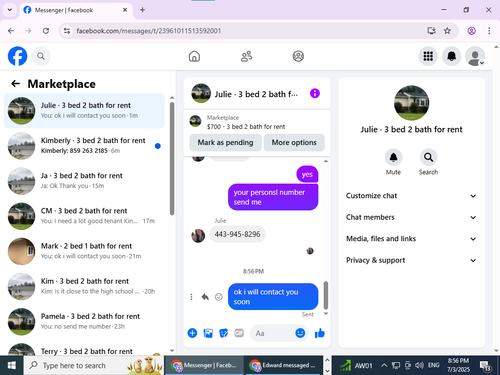Image resolution: width=500 pixels, height=375 pixels.
Task: Go to the Home feed icon
Action: pos(194,56)
